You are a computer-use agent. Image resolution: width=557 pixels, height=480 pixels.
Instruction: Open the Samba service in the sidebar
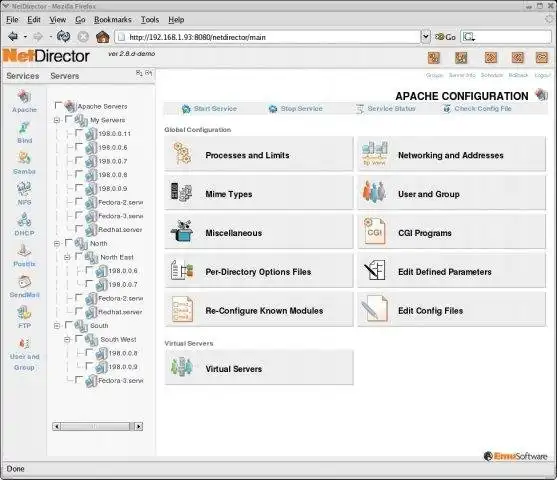click(x=24, y=163)
